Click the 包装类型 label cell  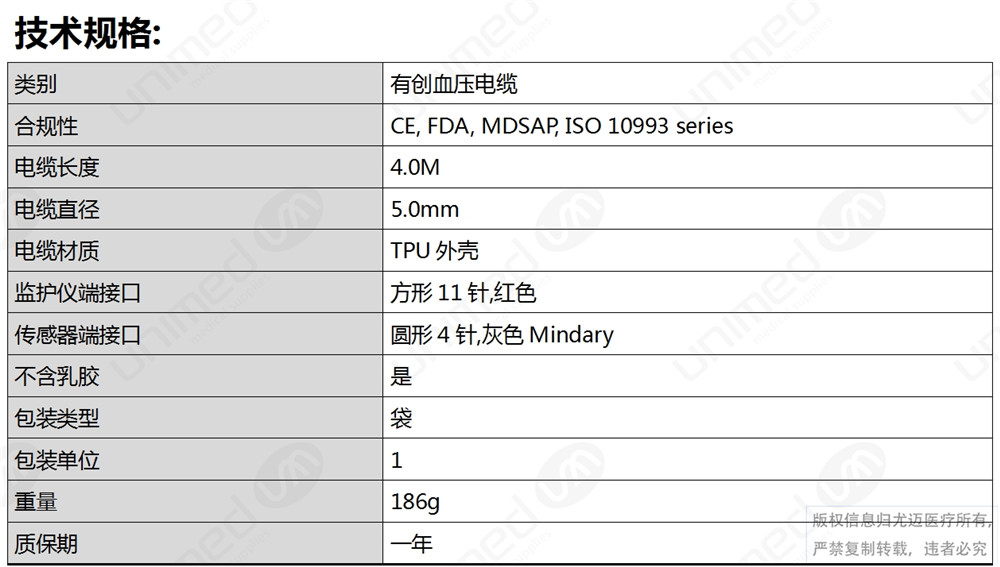click(195, 418)
